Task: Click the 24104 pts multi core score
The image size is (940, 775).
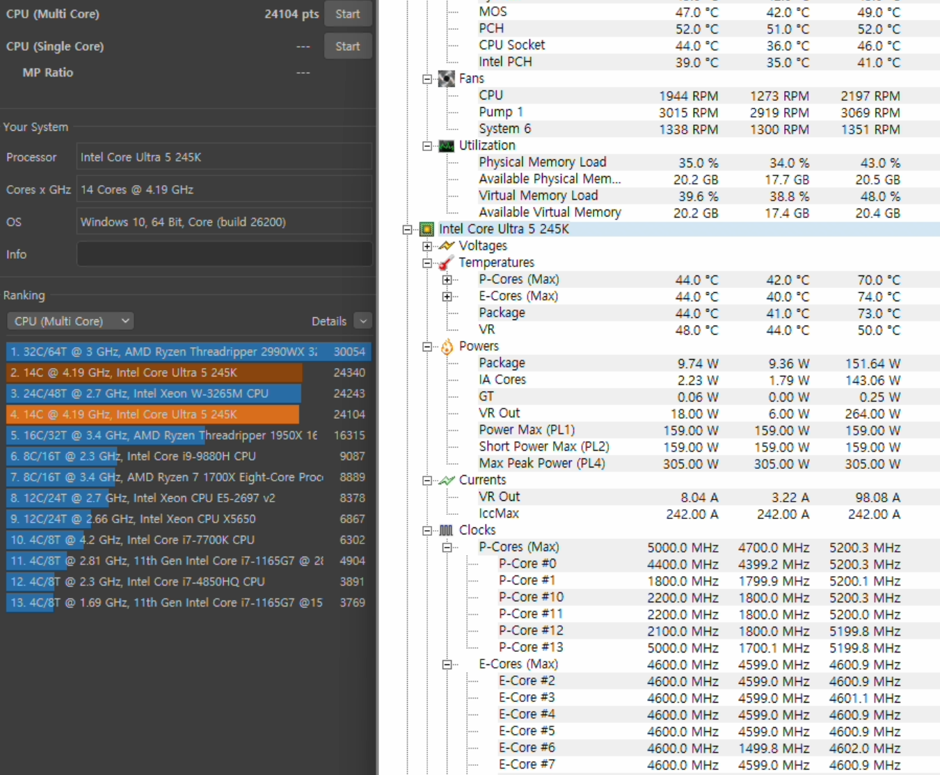Action: tap(291, 14)
